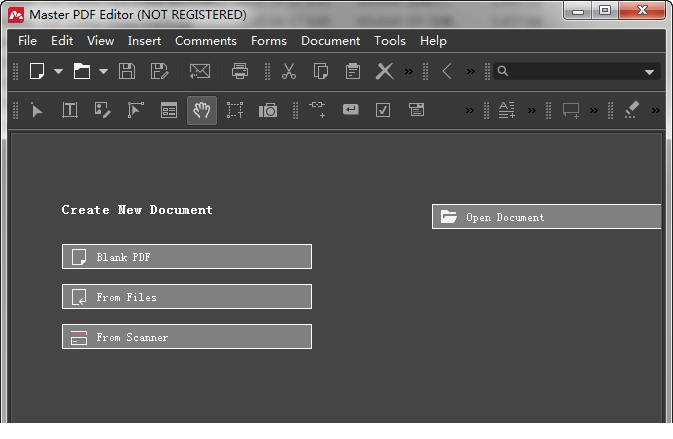Open the Tools menu
This screenshot has width=673, height=439.
[x=390, y=41]
